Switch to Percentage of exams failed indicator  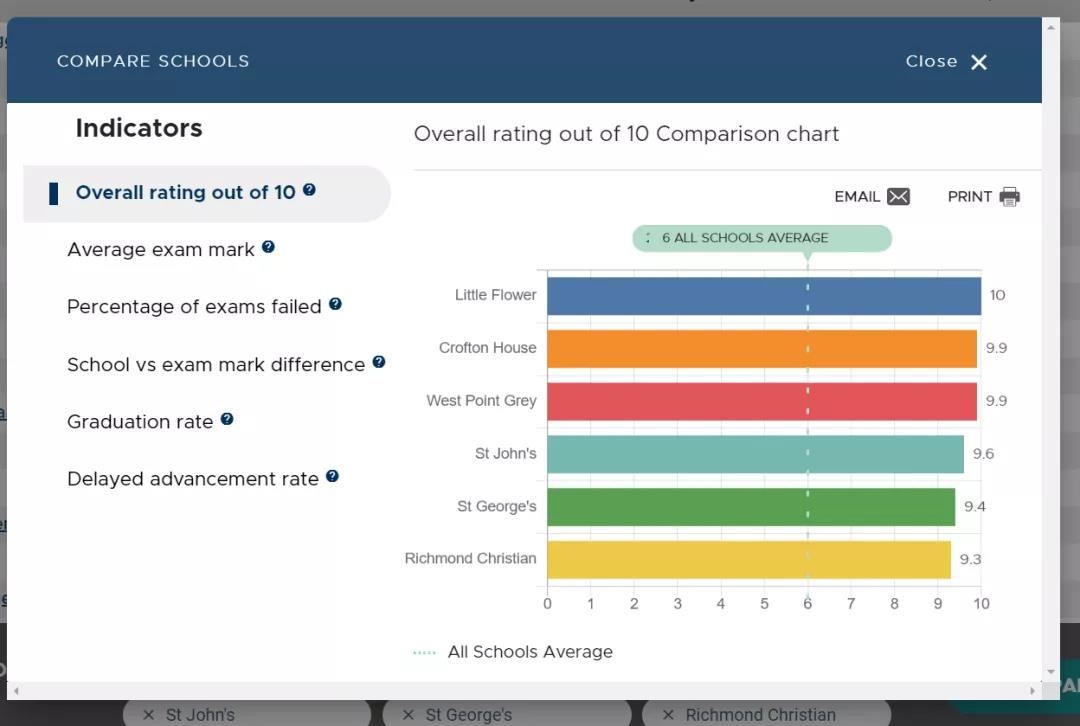click(x=194, y=307)
